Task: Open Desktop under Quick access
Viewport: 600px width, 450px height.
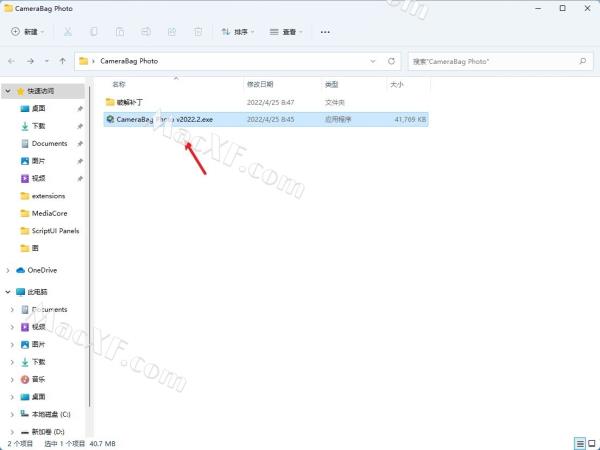Action: tap(38, 109)
